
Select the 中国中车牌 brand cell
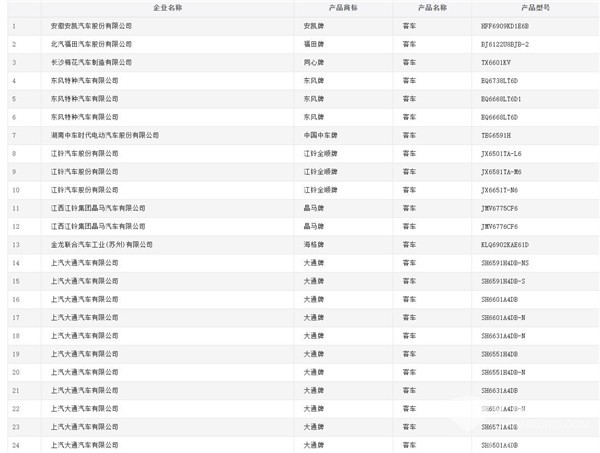[x=318, y=134]
